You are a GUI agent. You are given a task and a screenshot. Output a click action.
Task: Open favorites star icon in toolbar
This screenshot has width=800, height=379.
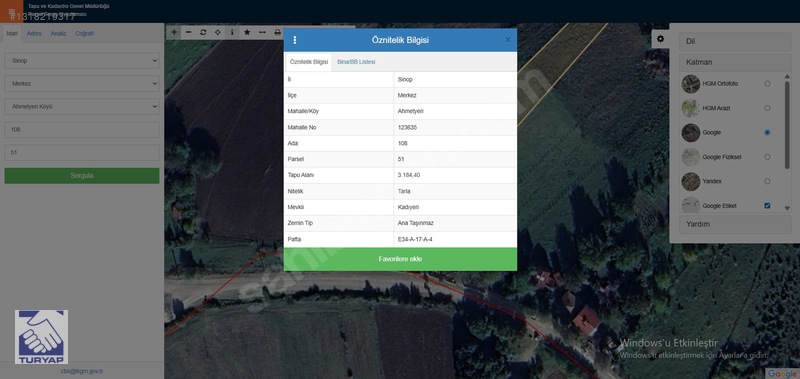coord(247,32)
